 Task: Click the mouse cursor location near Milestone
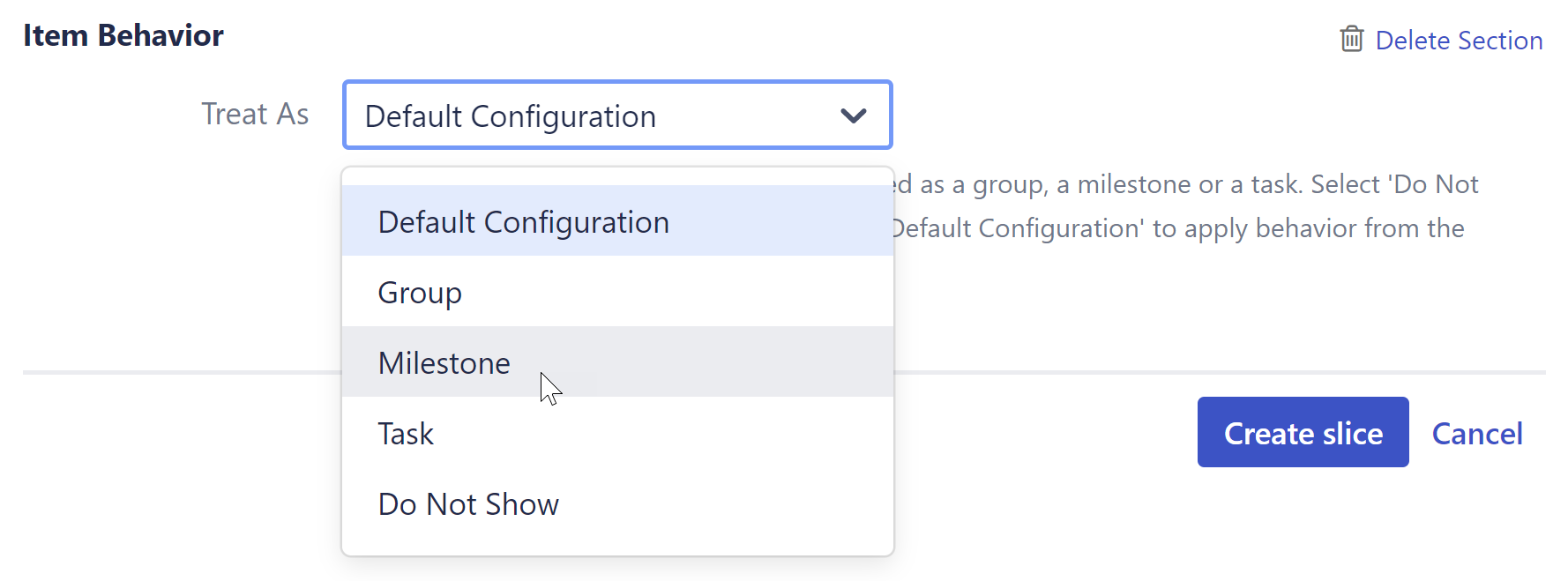(x=549, y=388)
